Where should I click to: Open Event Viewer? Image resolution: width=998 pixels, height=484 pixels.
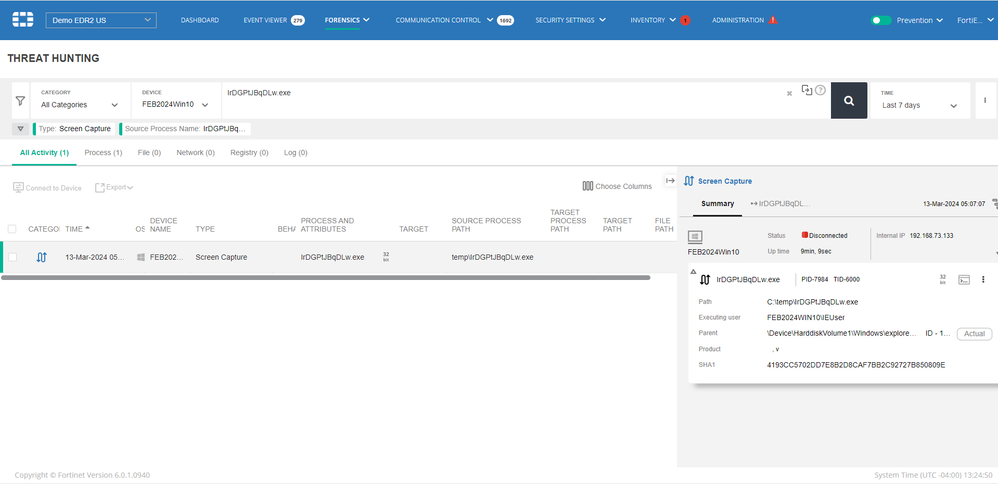click(x=265, y=20)
